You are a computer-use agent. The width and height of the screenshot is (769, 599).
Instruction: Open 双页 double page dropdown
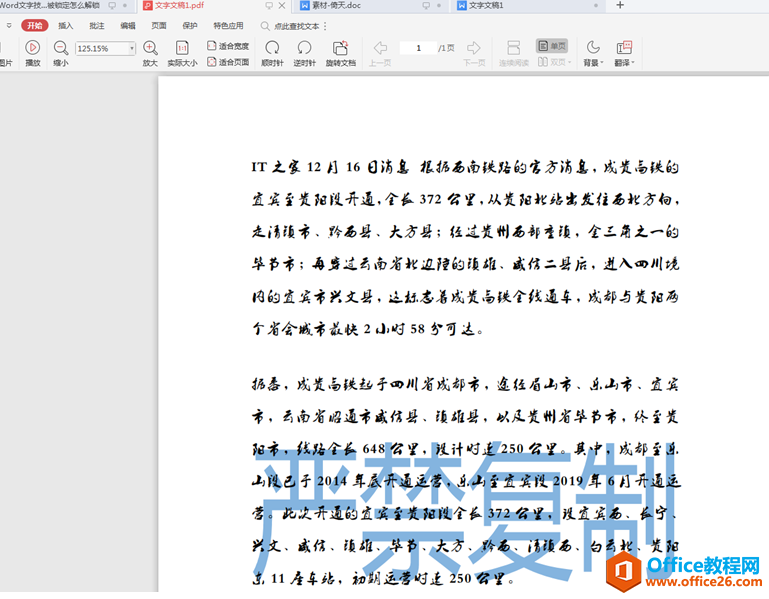pyautogui.click(x=554, y=62)
